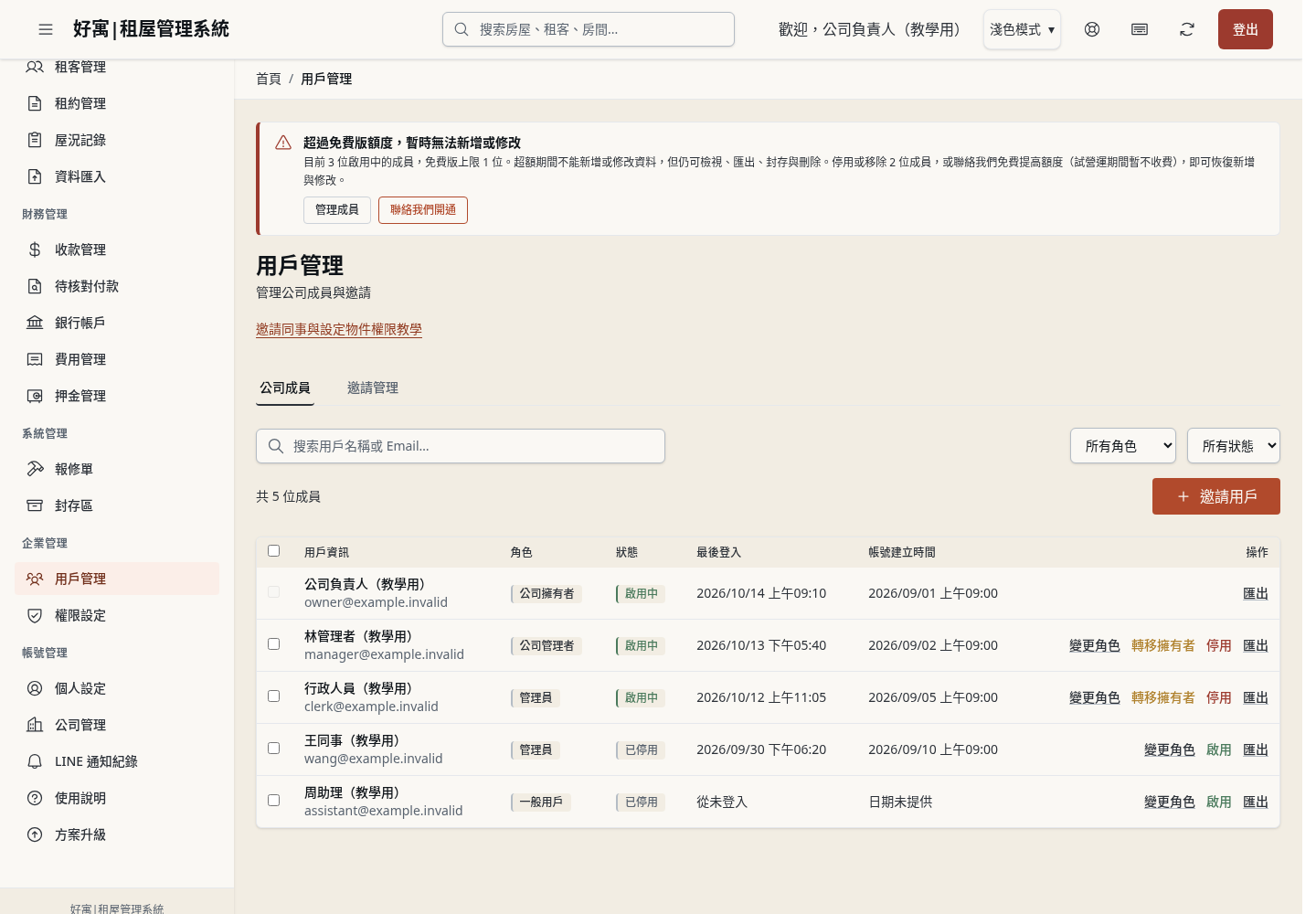The image size is (1316, 914).
Task: Open 待核對付款 search-file icon
Action: pos(35,286)
